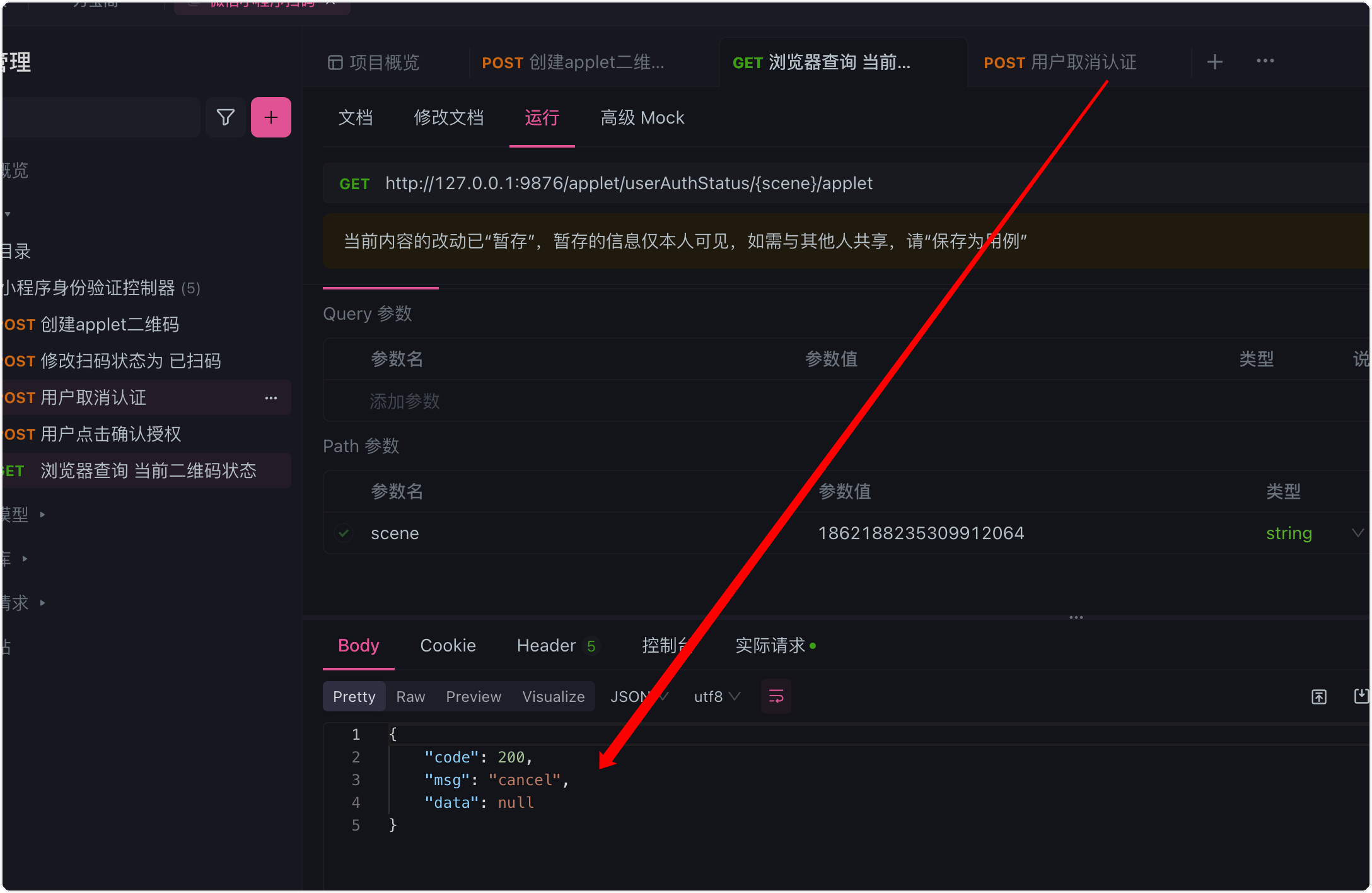
Task: Toggle the scene parameter checkbox
Action: (344, 533)
